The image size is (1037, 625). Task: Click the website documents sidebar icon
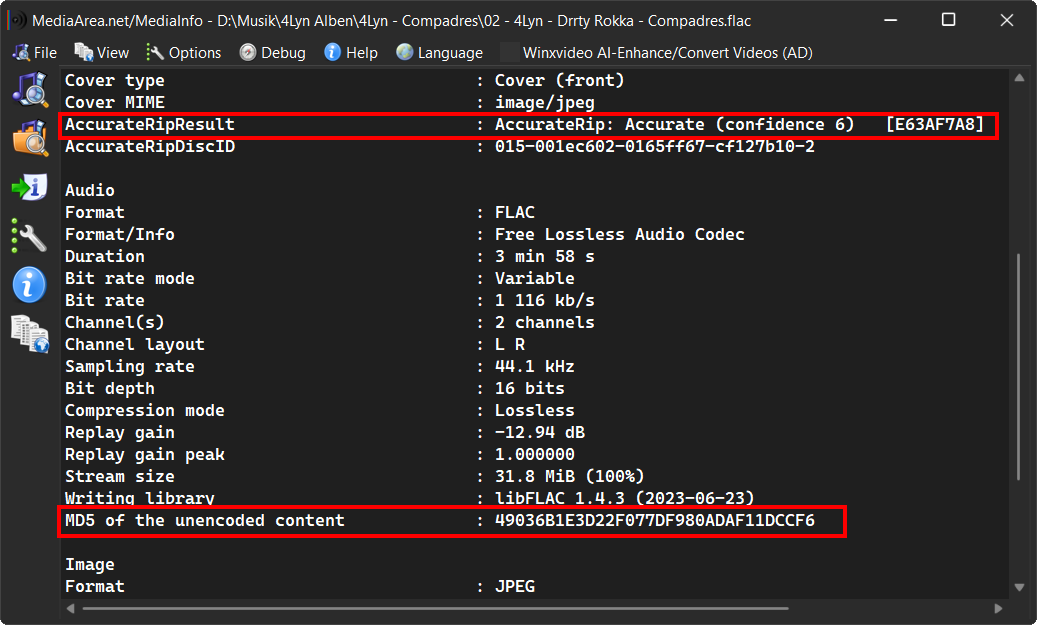click(x=30, y=334)
